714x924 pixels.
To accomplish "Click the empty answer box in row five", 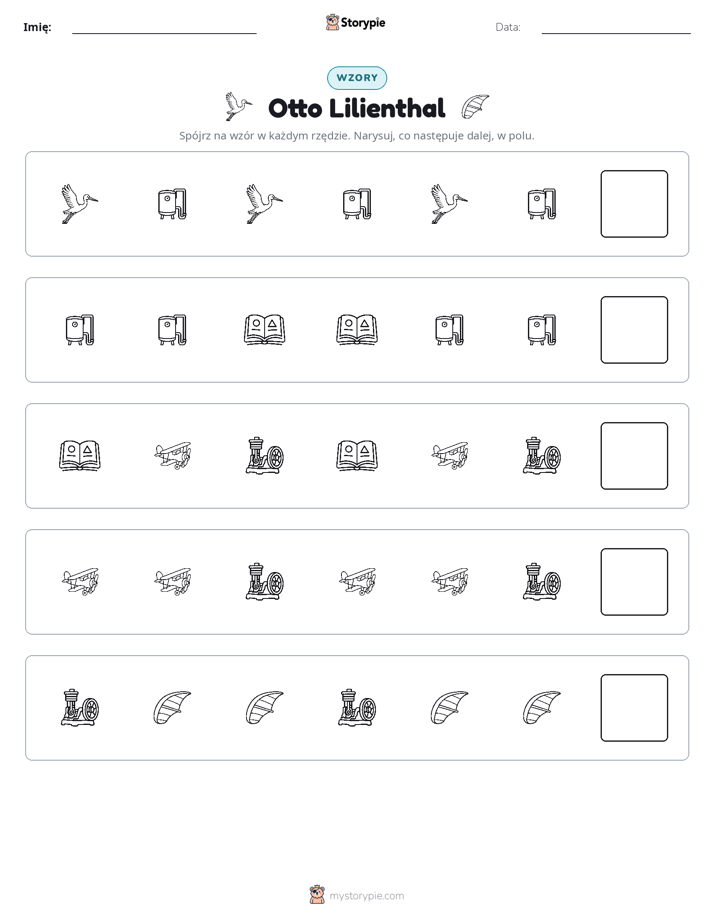I will [x=634, y=708].
